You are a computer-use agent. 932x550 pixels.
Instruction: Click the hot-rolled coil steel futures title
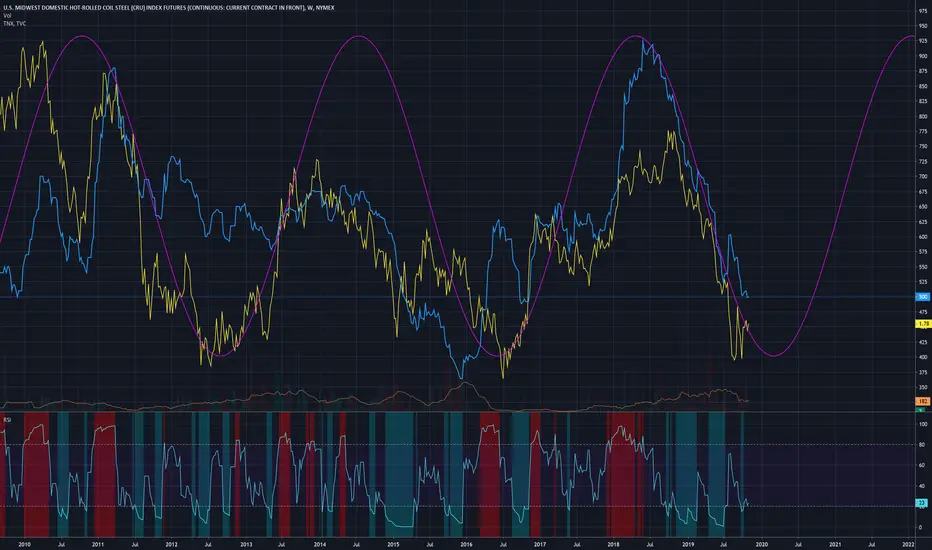coord(169,8)
